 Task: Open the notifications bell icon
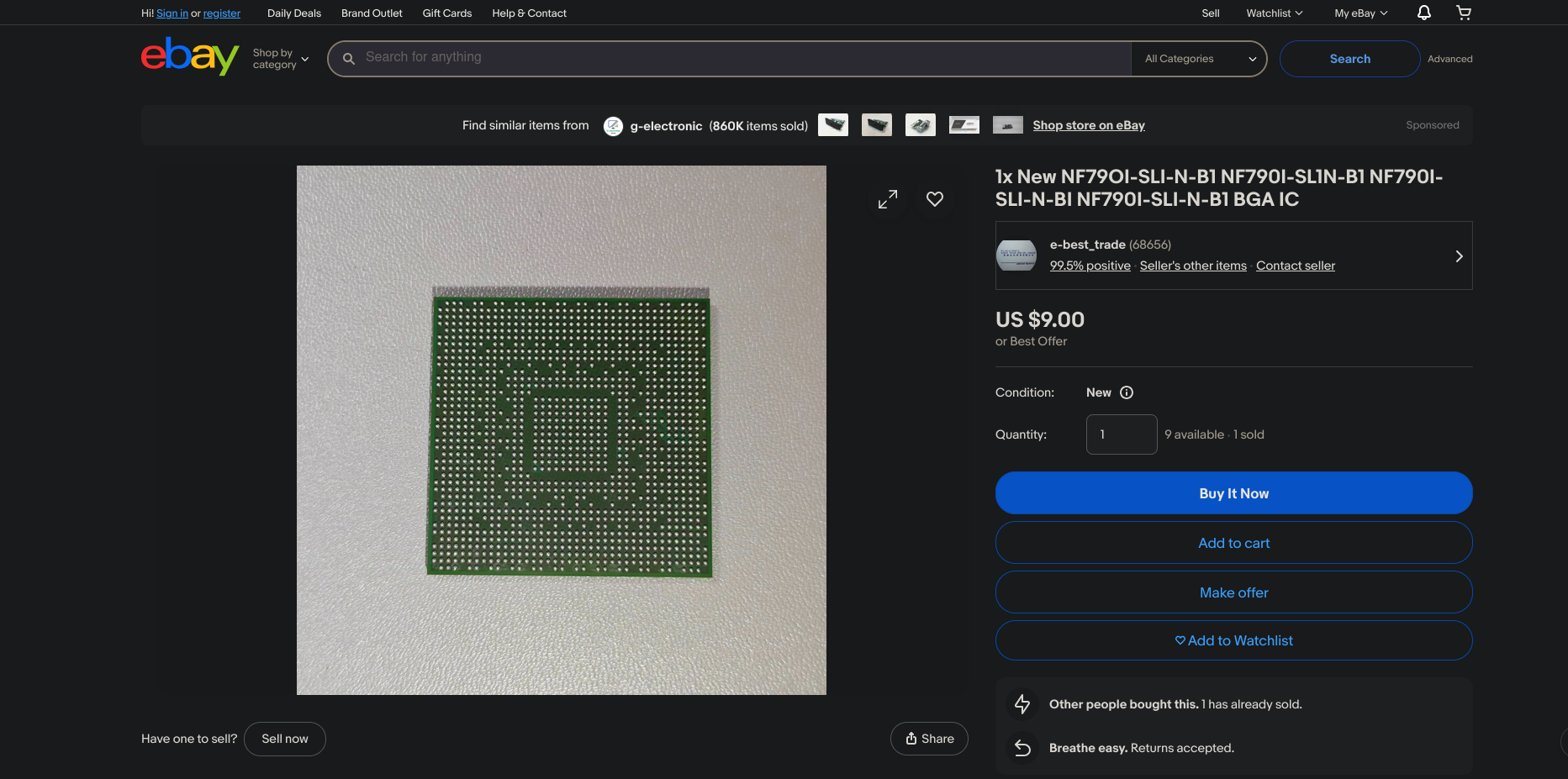click(1423, 13)
